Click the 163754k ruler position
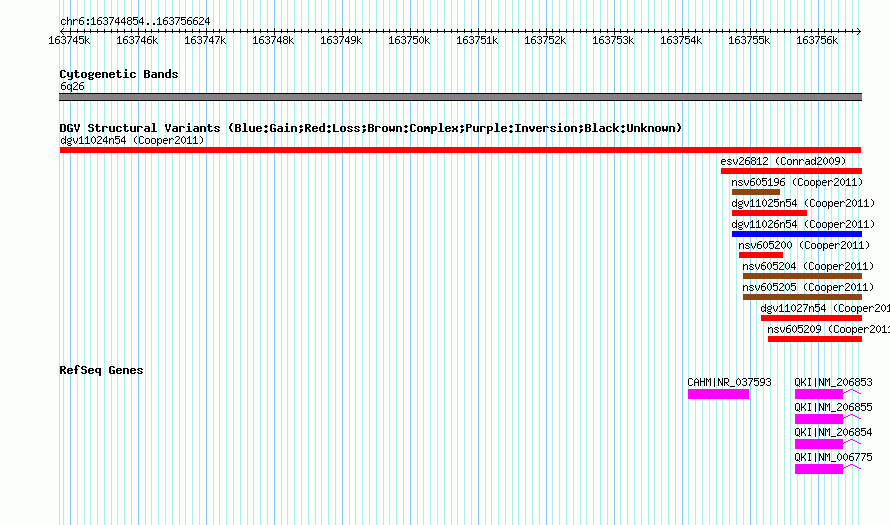Viewport: 890px width, 525px height. 681,40
